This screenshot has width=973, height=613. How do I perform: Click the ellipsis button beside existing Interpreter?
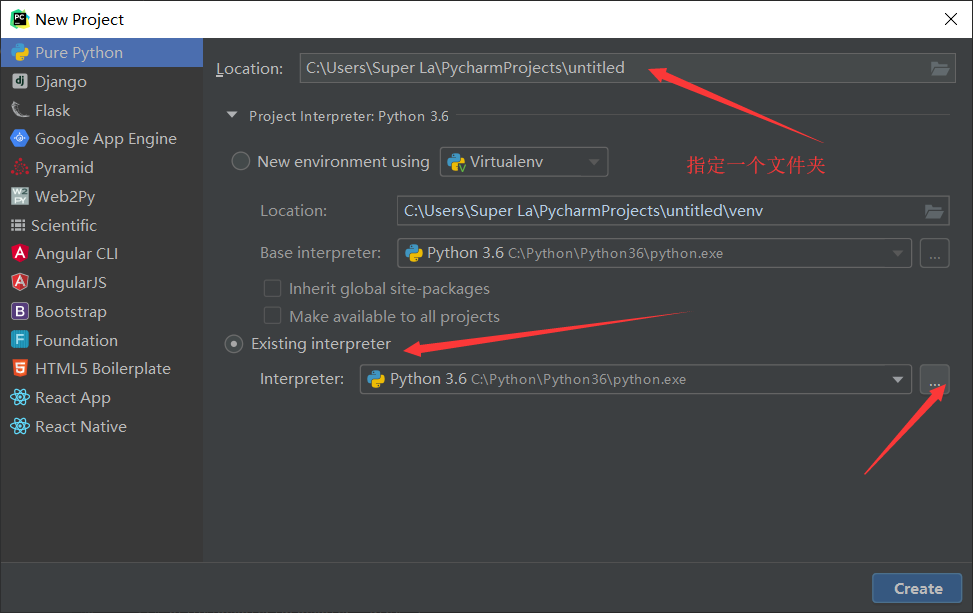(935, 379)
